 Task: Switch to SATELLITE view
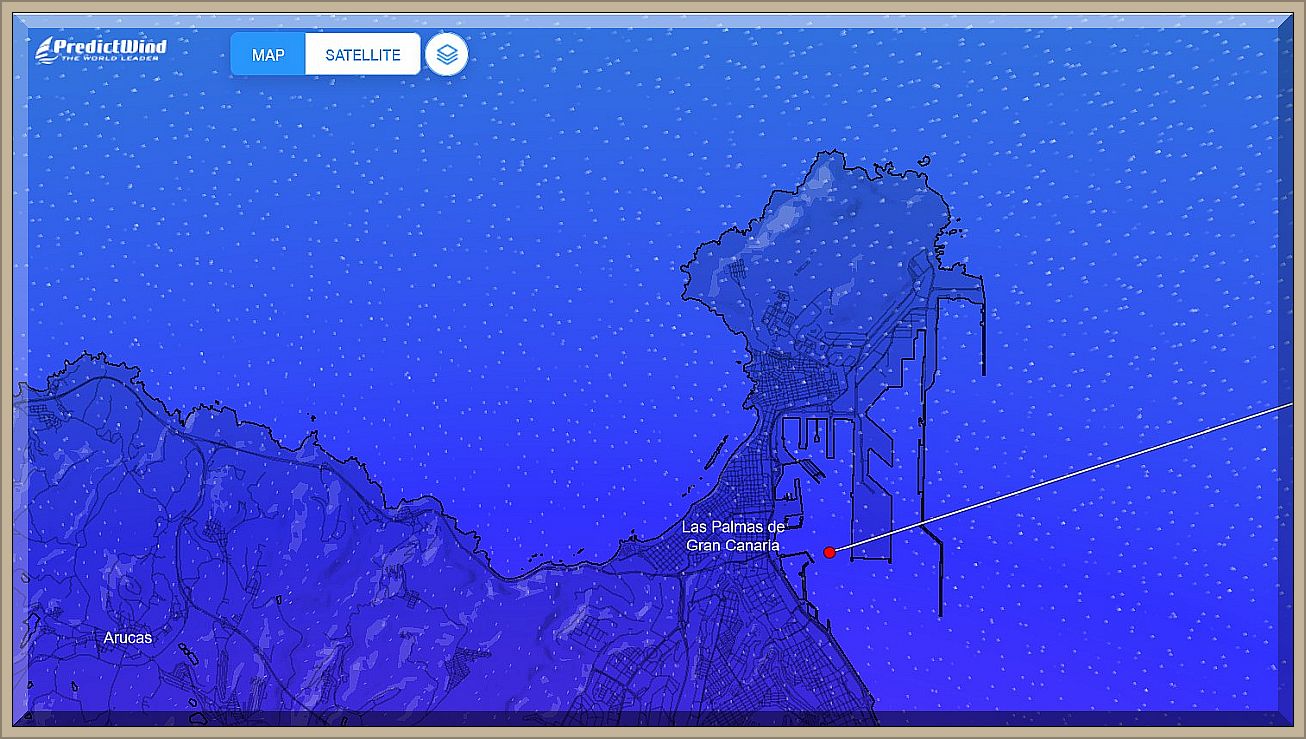click(x=362, y=55)
